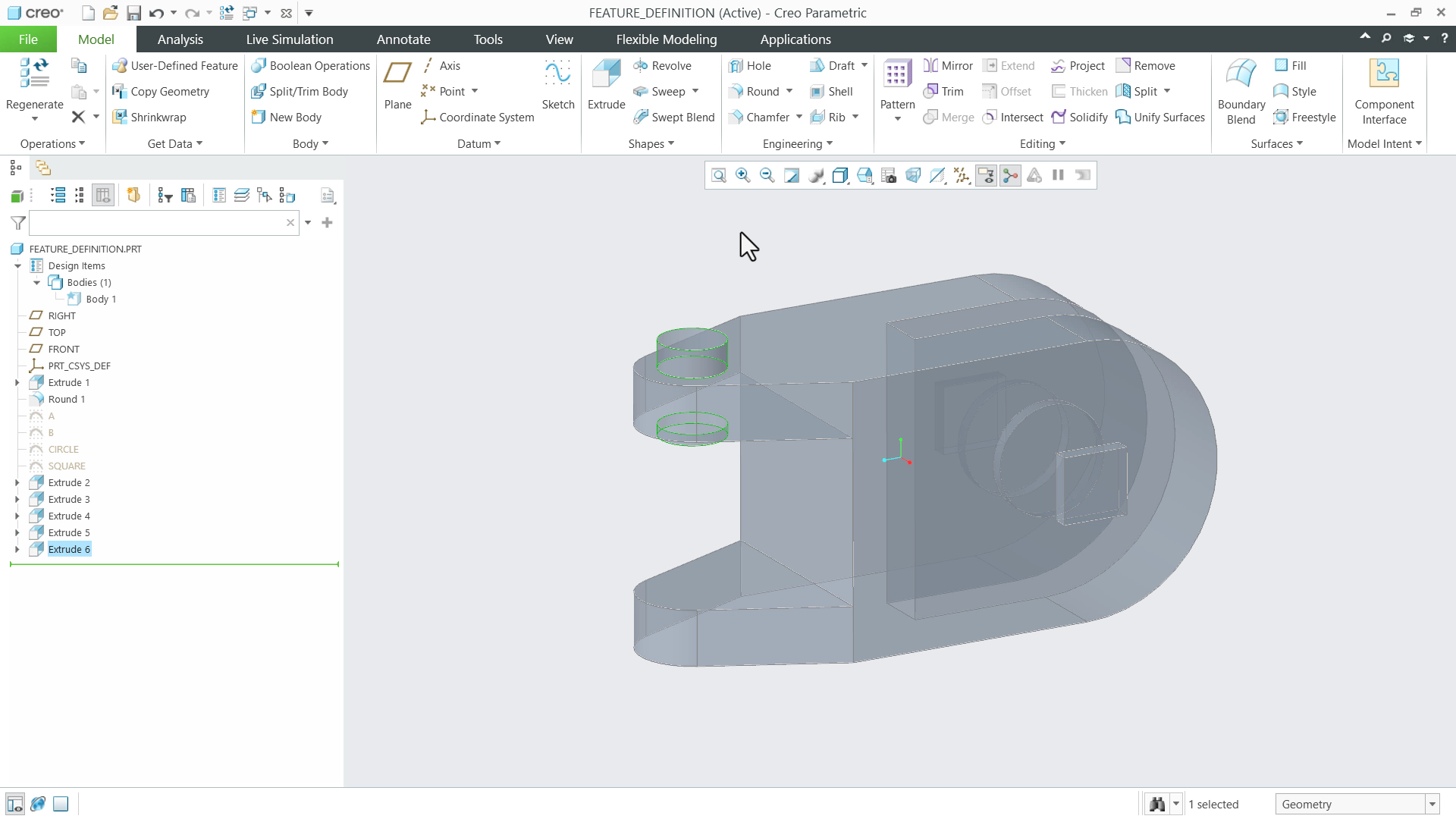Expand the Model Intent group menu

tap(1385, 144)
